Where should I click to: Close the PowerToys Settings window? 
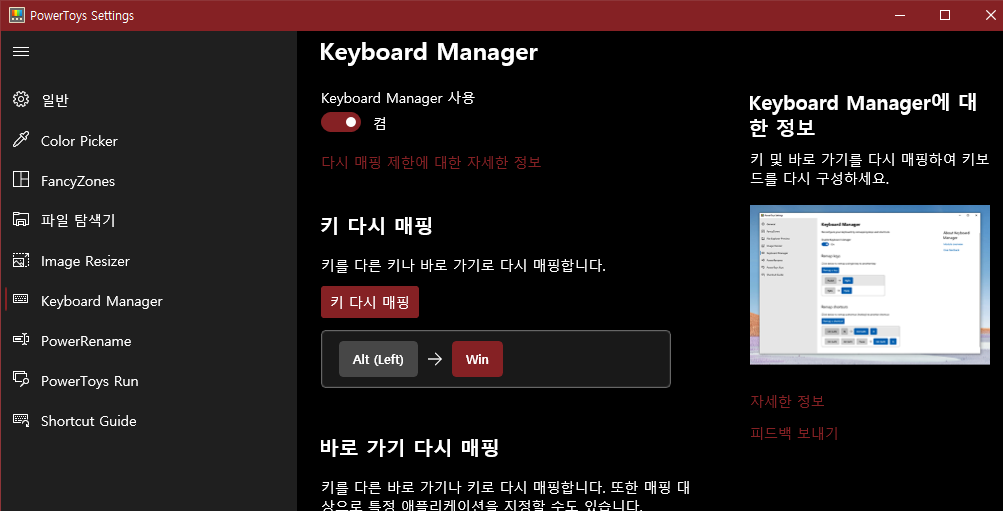pos(990,15)
